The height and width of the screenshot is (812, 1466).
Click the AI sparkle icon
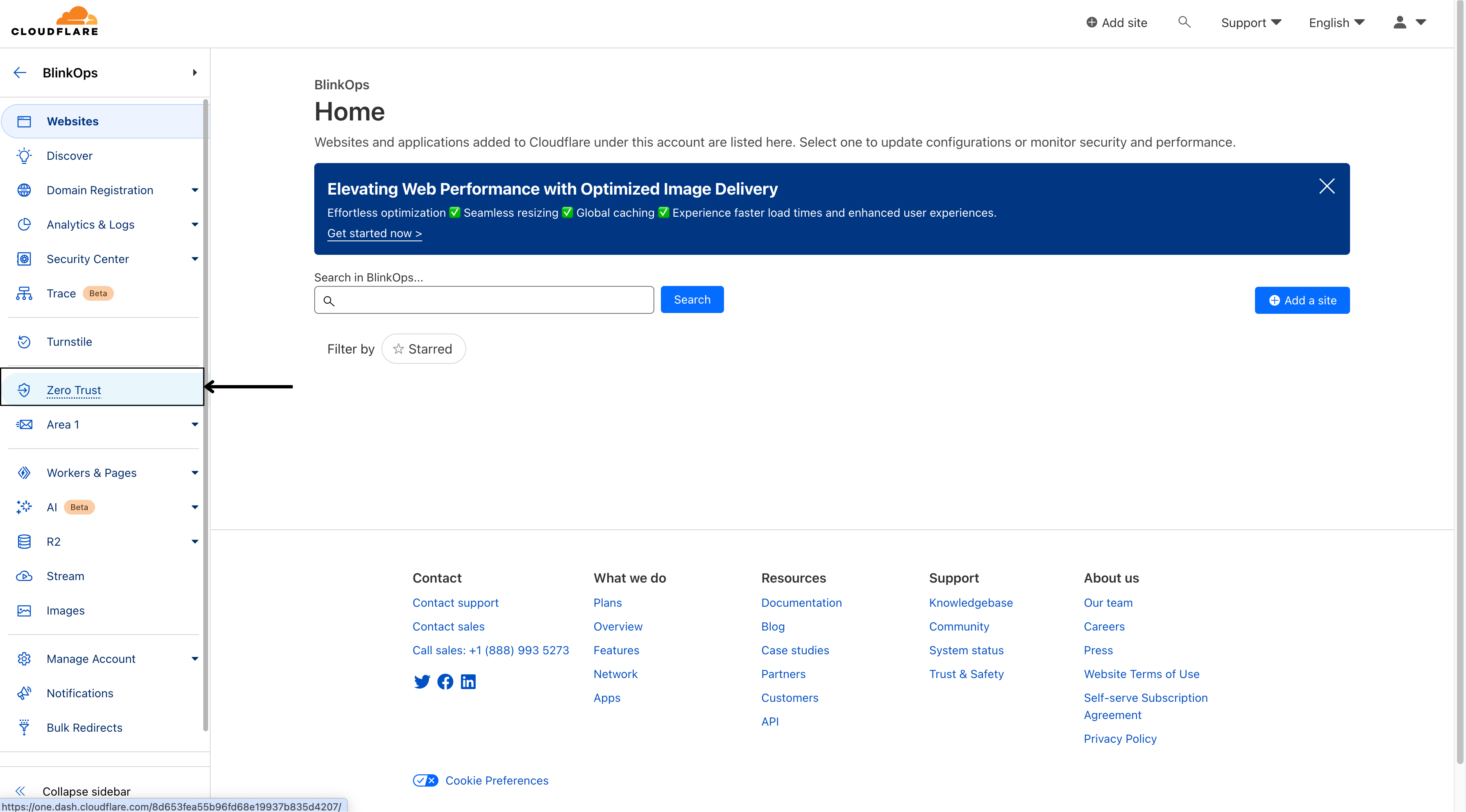coord(24,507)
